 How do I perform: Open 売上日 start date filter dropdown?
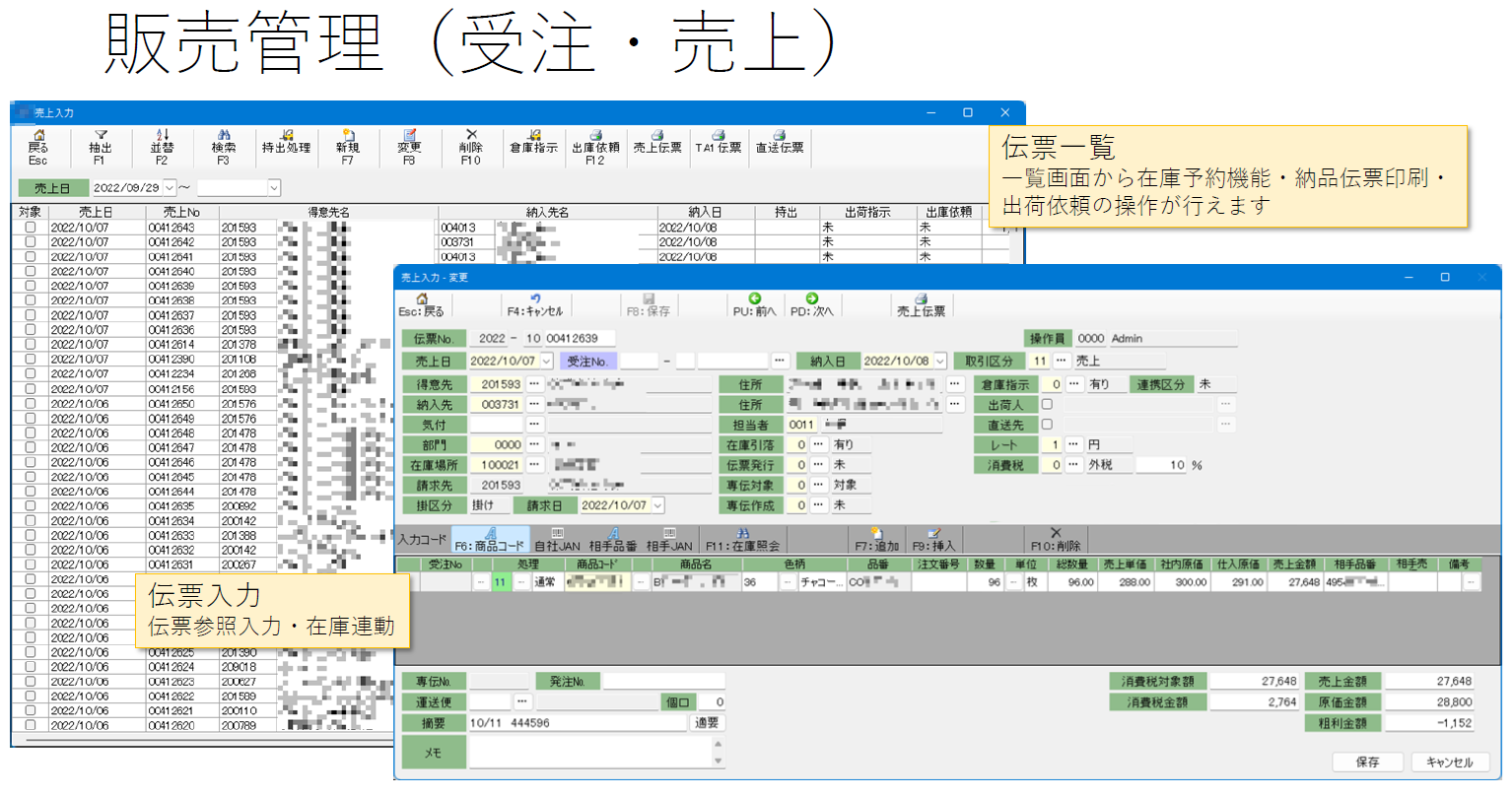pos(169,187)
